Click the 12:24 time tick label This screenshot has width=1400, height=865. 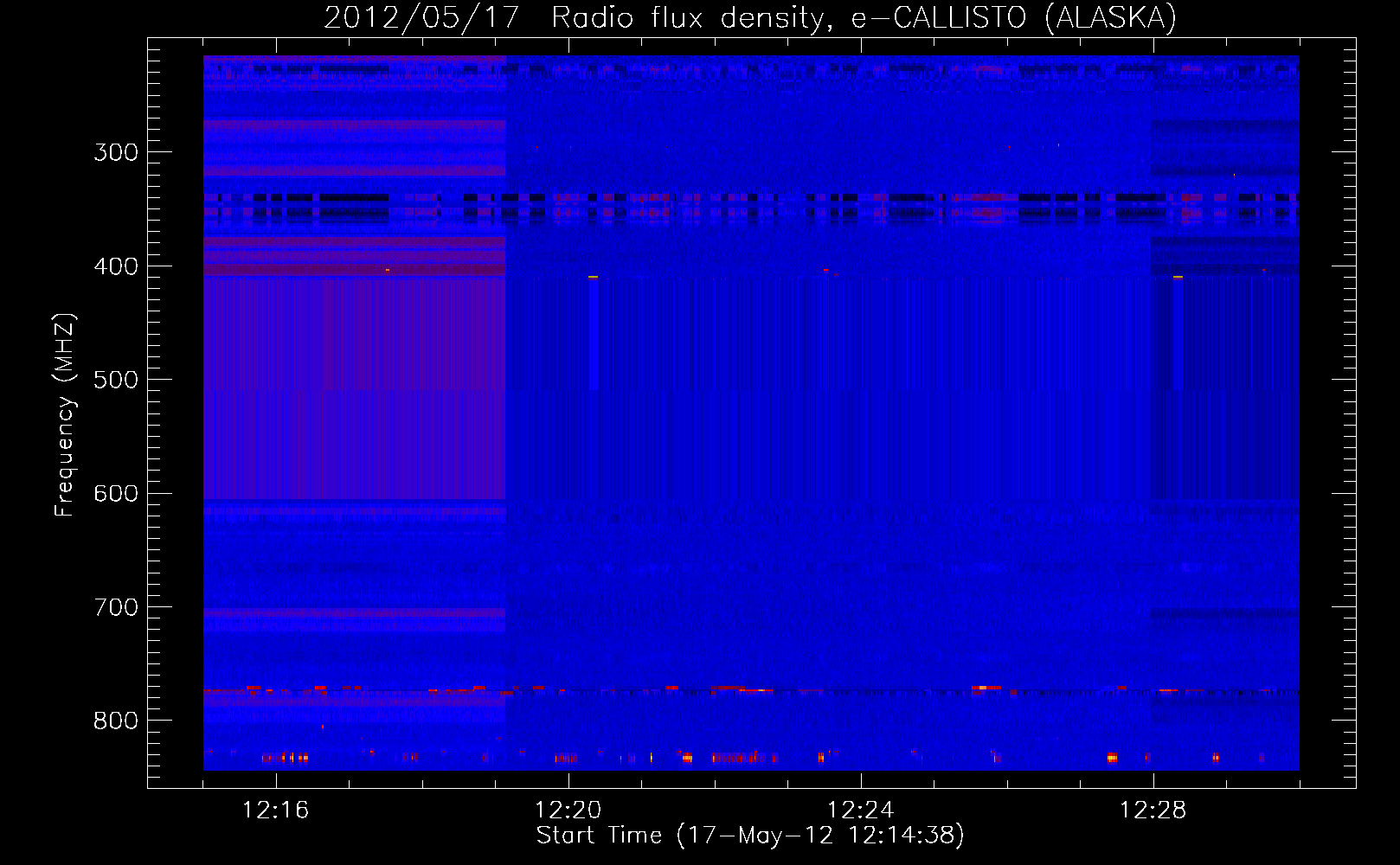click(860, 811)
